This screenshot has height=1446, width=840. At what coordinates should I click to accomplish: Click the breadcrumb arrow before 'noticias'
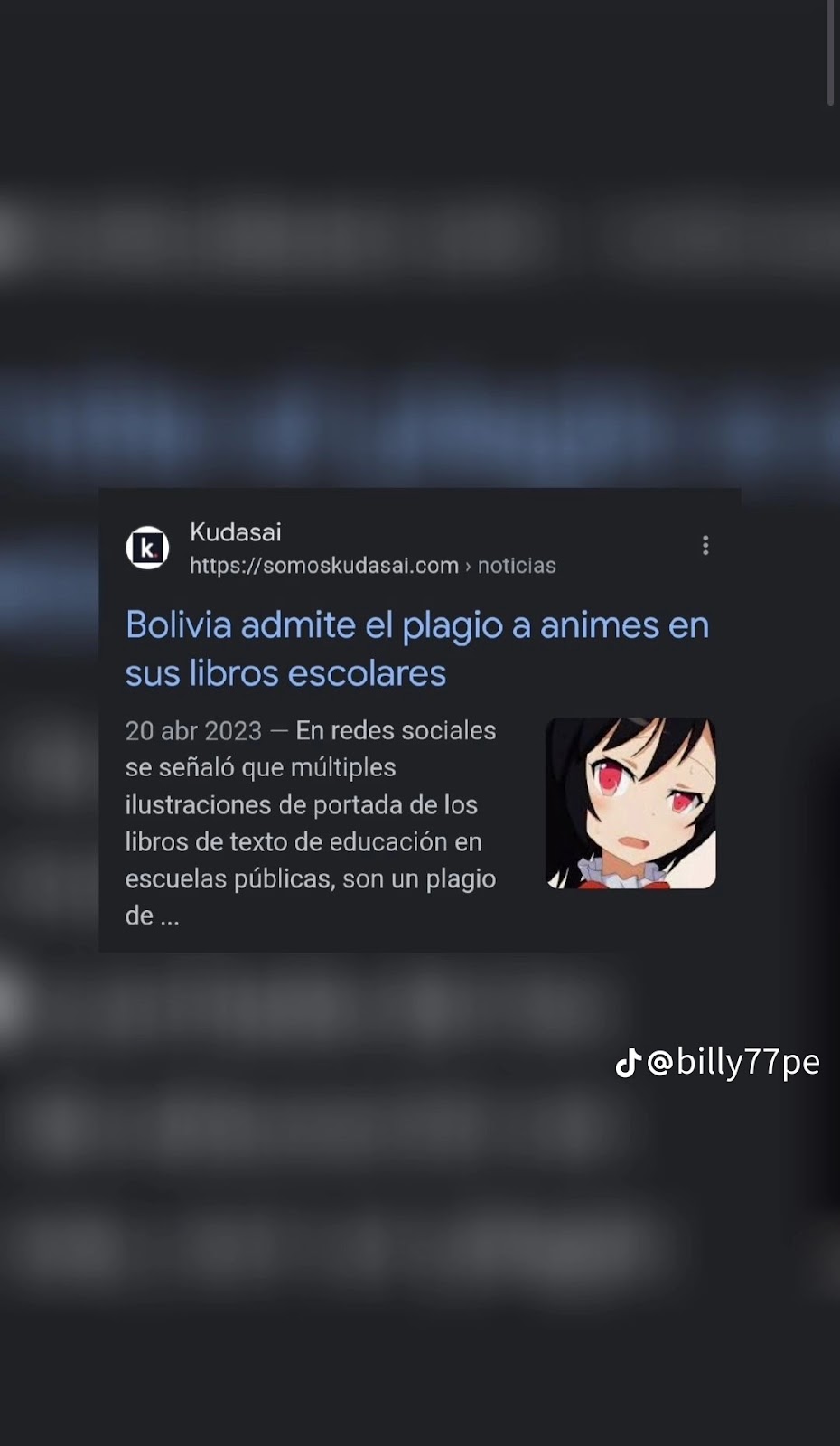pos(468,566)
